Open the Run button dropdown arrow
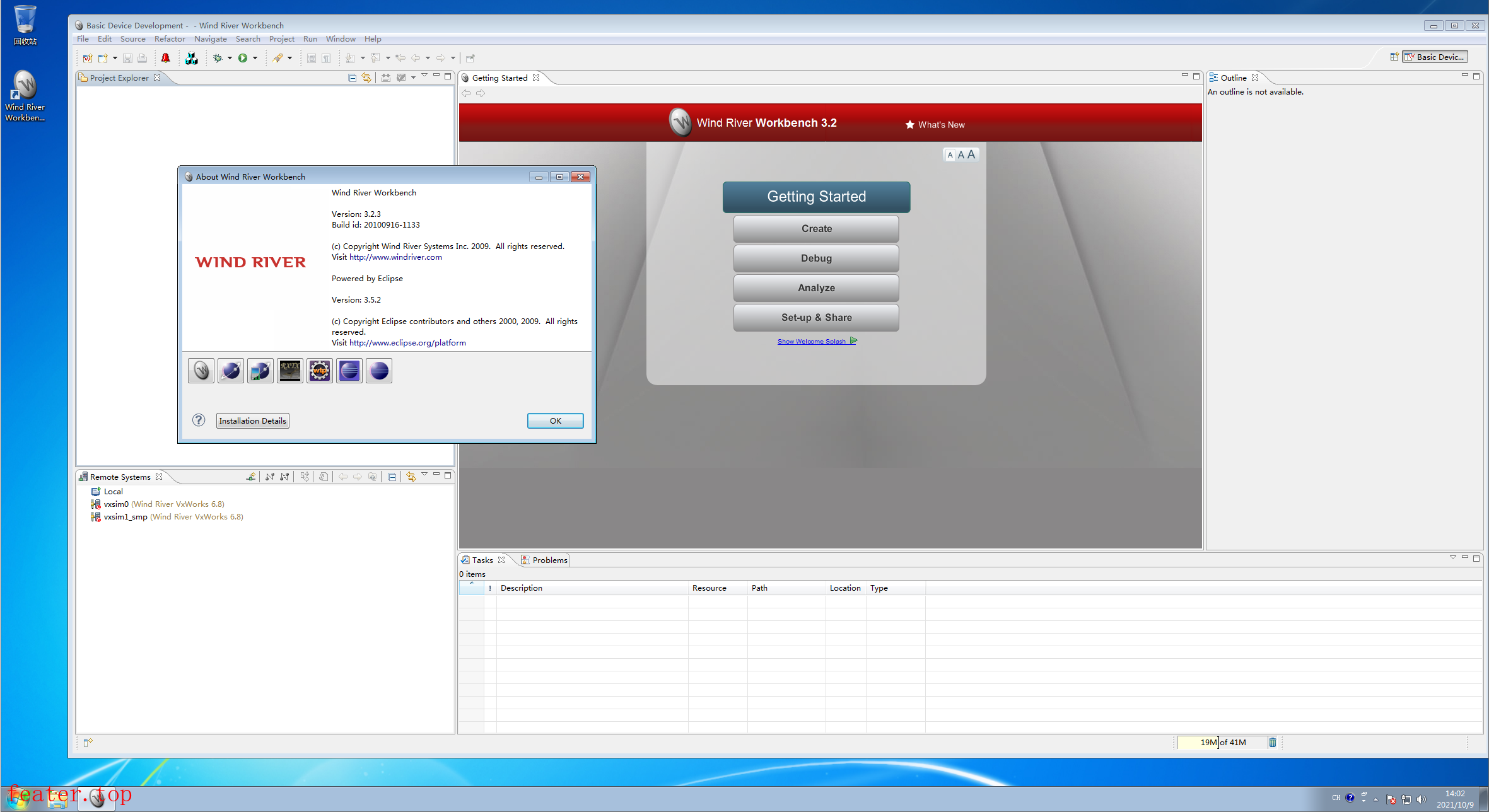Image resolution: width=1489 pixels, height=812 pixels. [x=255, y=58]
